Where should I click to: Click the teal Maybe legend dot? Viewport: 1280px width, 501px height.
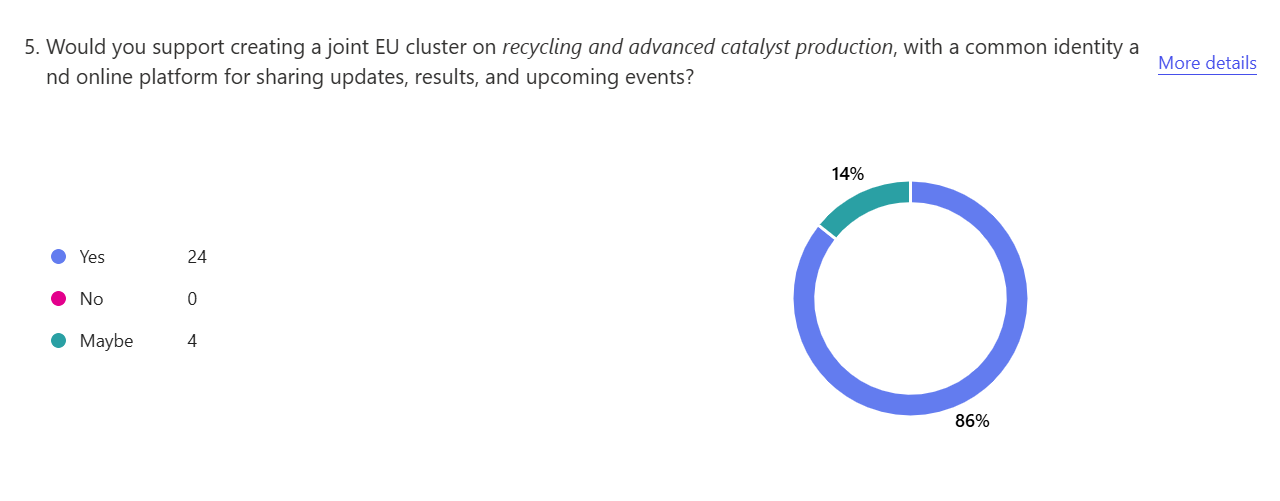[x=58, y=341]
